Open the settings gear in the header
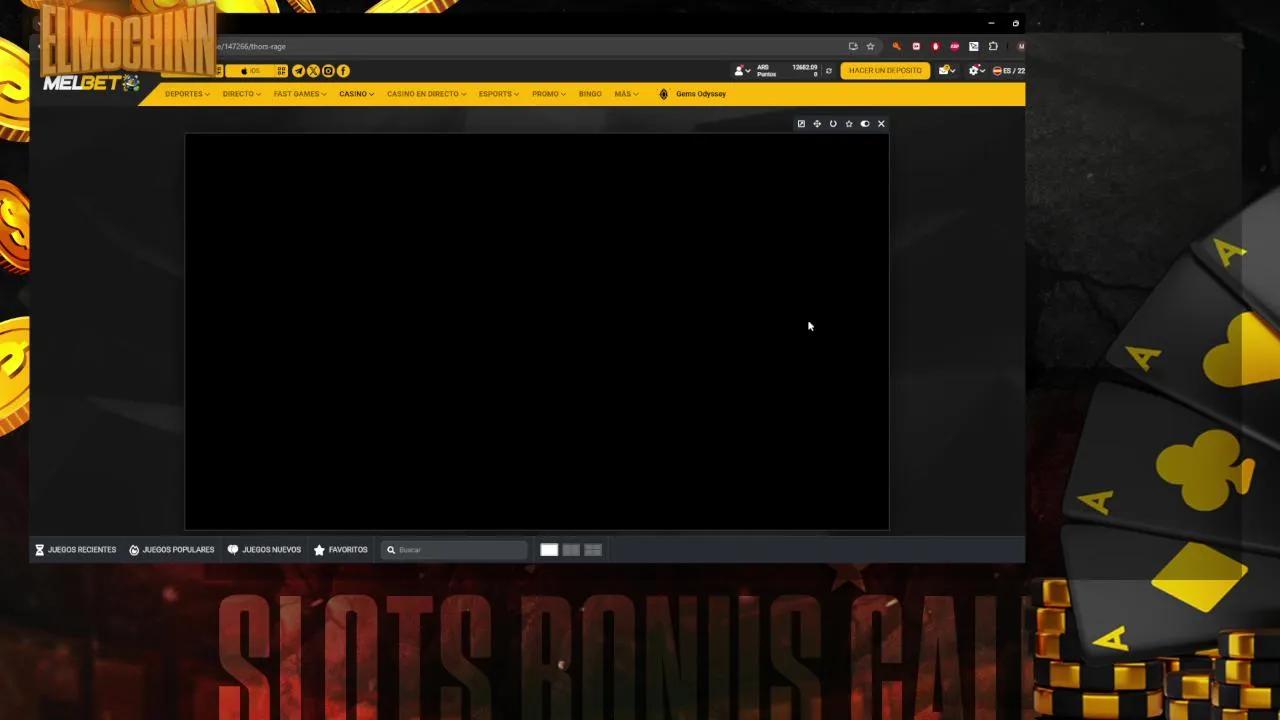Screen dimensions: 1280x720 coord(972,70)
